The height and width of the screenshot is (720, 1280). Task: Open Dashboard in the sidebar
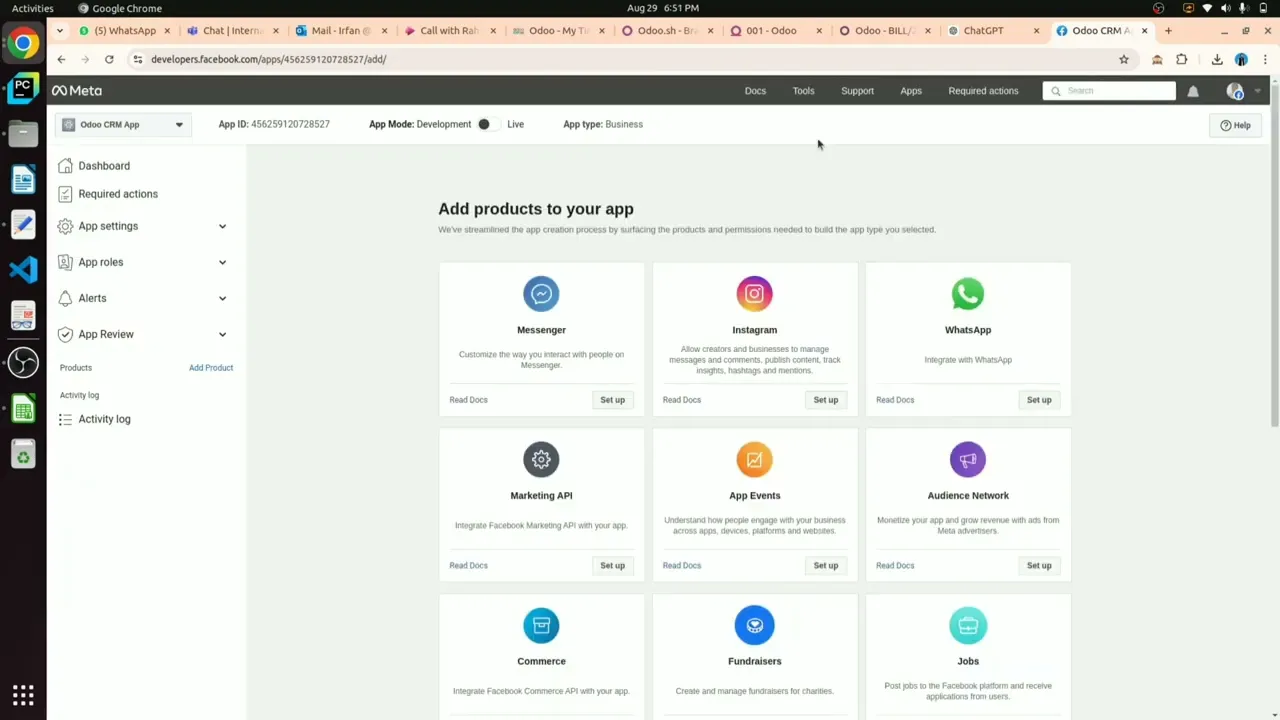[x=104, y=166]
